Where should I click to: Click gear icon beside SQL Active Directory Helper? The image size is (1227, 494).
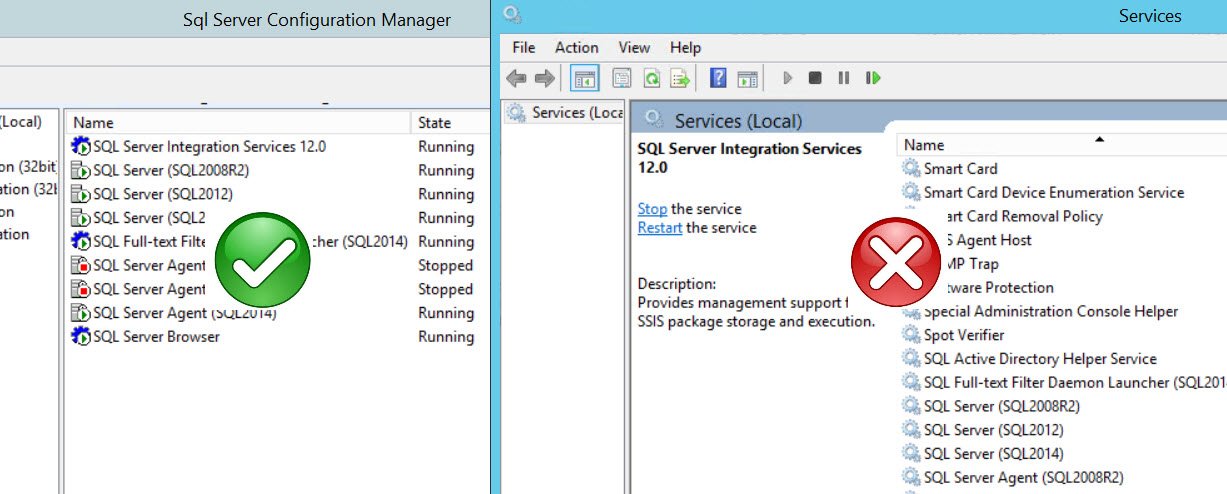tap(911, 359)
